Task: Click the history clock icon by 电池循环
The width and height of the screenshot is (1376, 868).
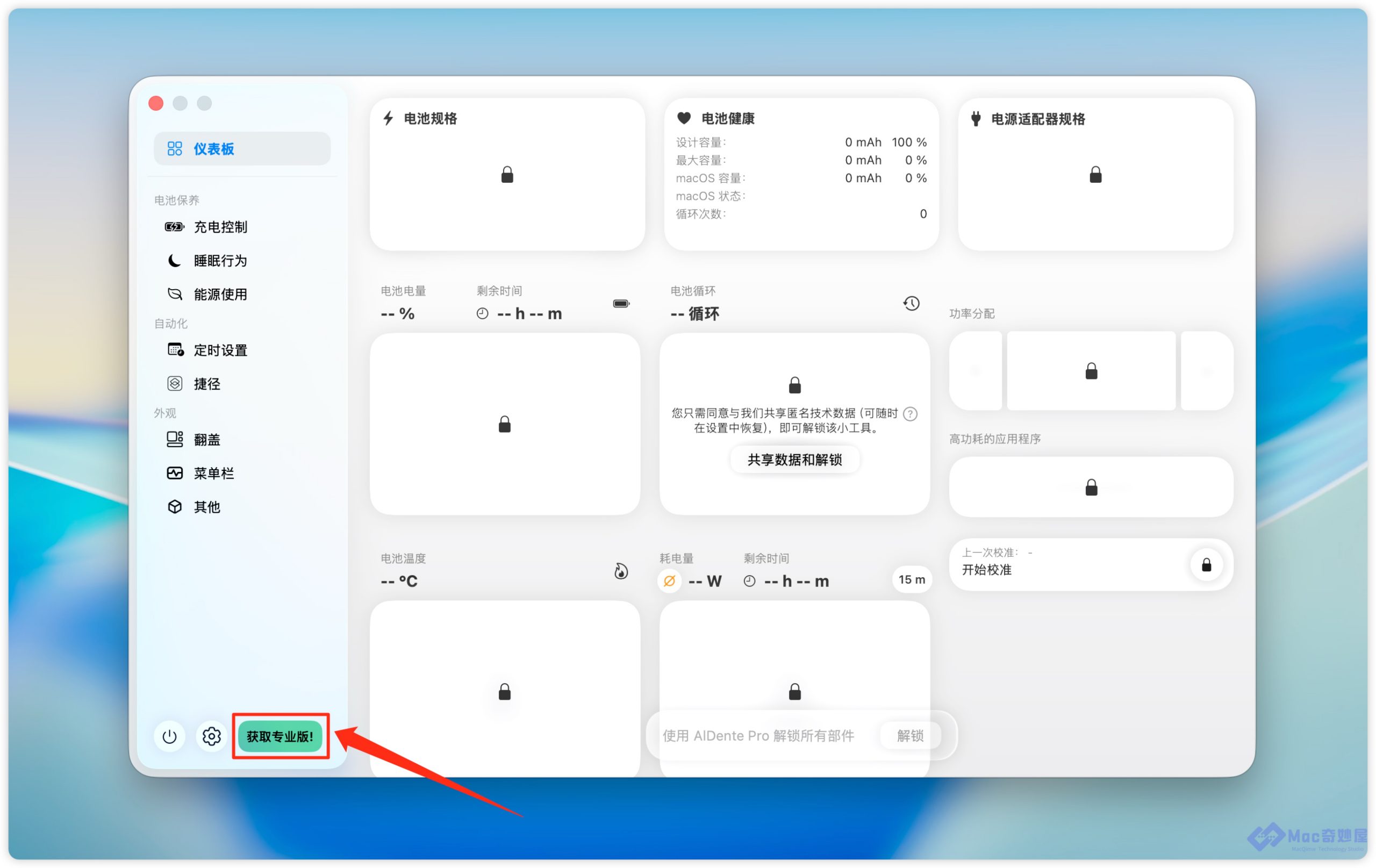Action: point(911,303)
